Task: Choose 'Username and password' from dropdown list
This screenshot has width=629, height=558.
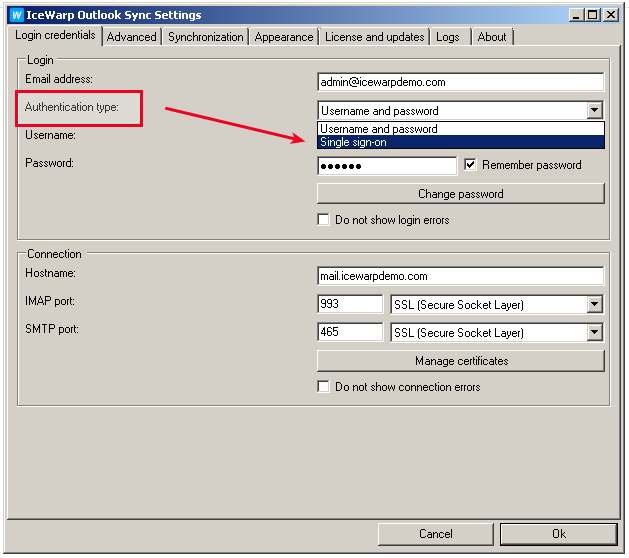Action: coord(461,129)
